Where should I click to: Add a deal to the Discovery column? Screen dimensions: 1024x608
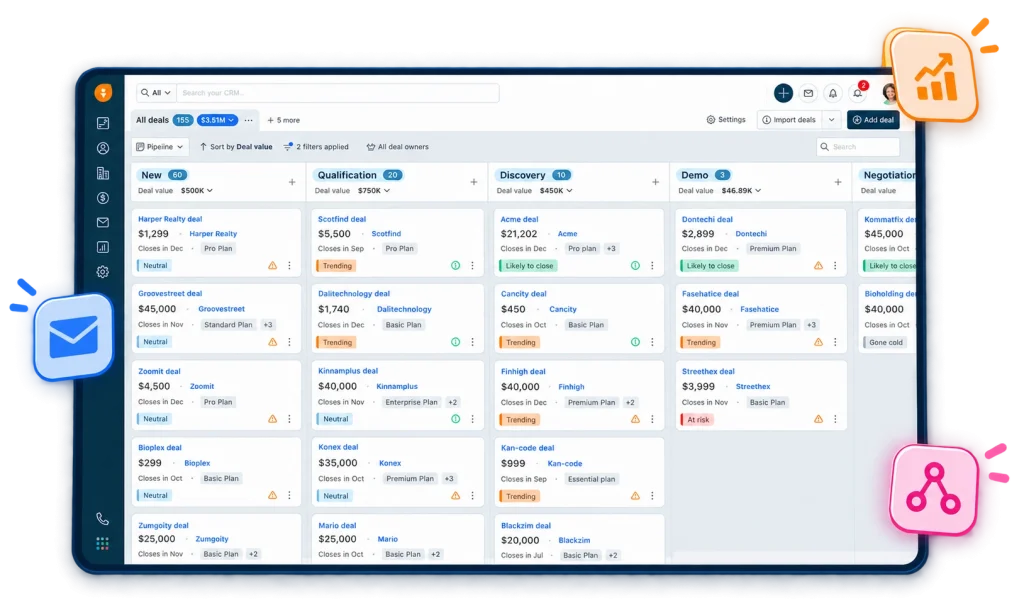point(655,182)
